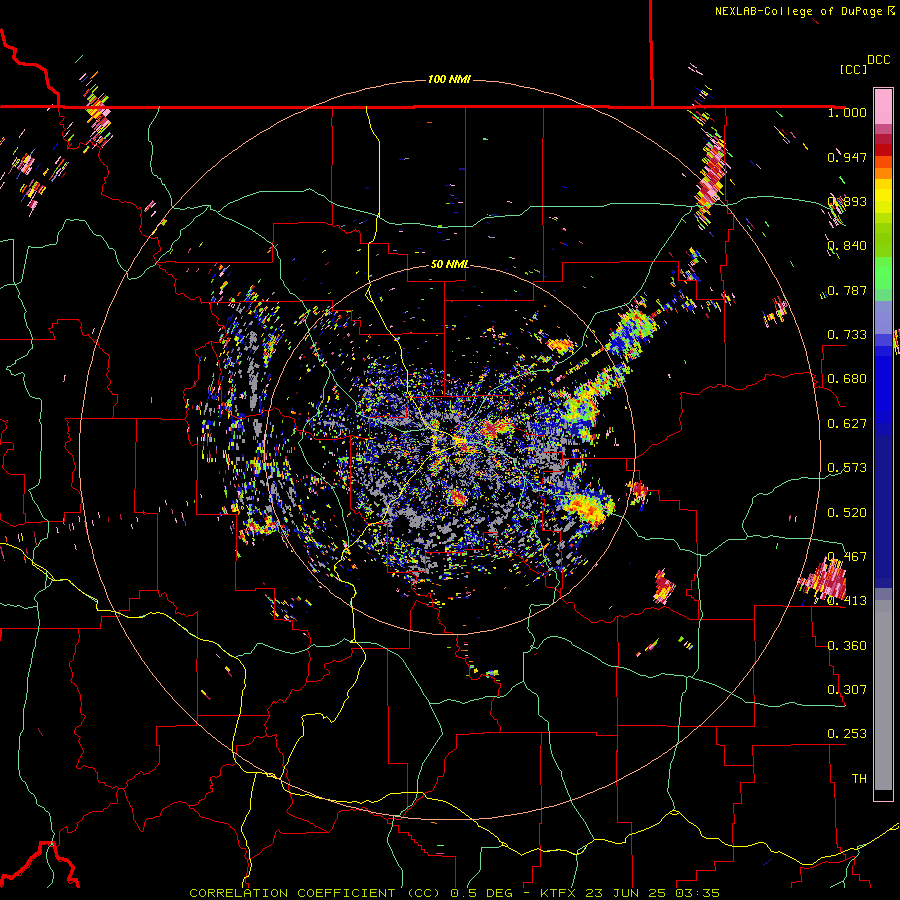This screenshot has height=900, width=900.
Task: Click the pink top band of color scale
Action: (883, 106)
